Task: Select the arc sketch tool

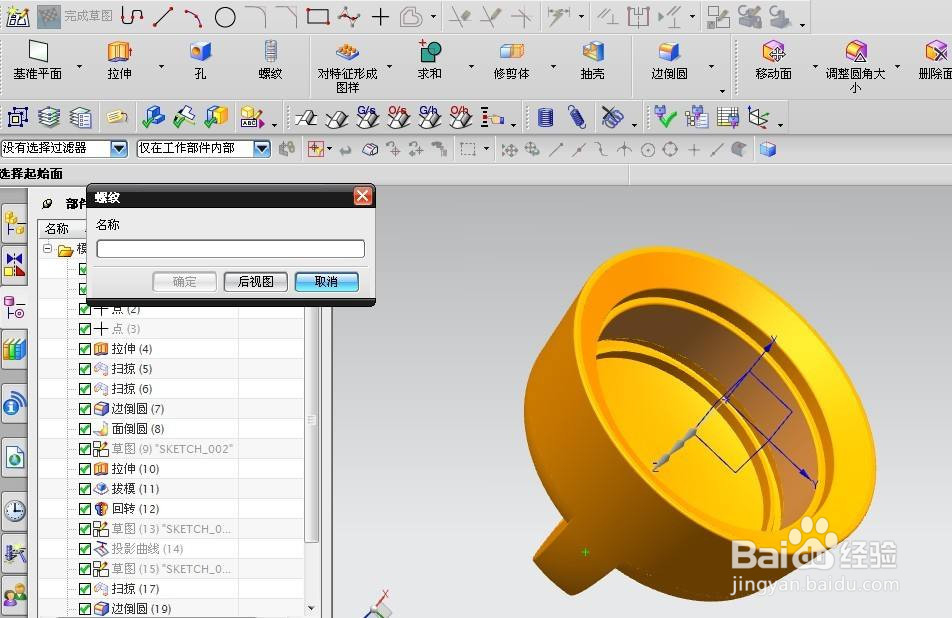Action: (193, 17)
